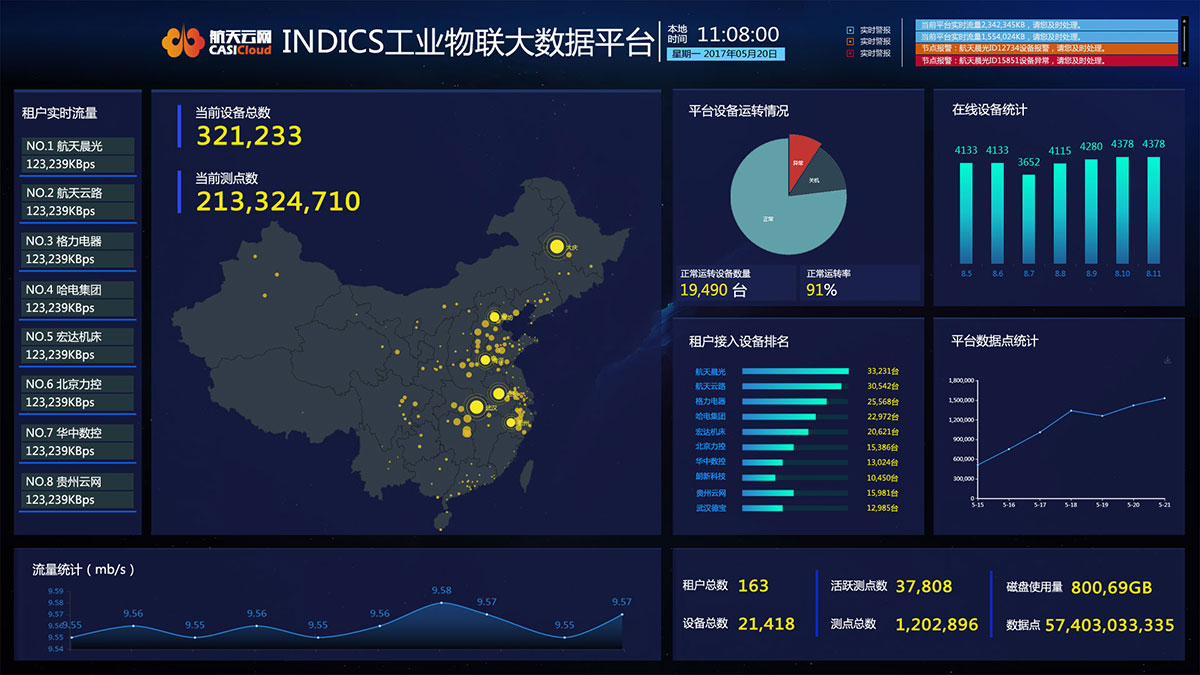
Task: Click the 租户总数 value 163
Action: [753, 586]
